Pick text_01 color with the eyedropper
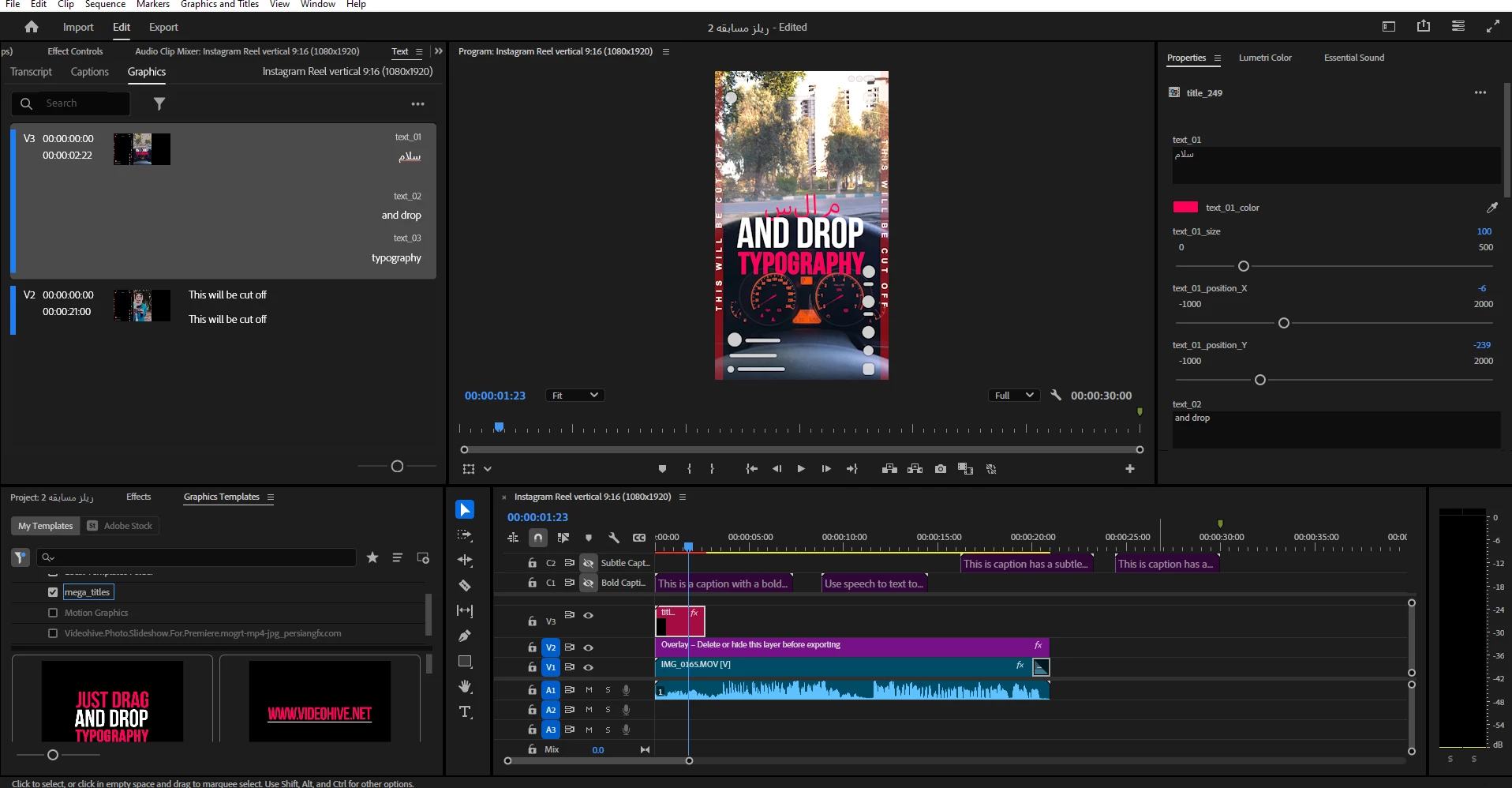Viewport: 1512px width, 788px height. pyautogui.click(x=1491, y=208)
